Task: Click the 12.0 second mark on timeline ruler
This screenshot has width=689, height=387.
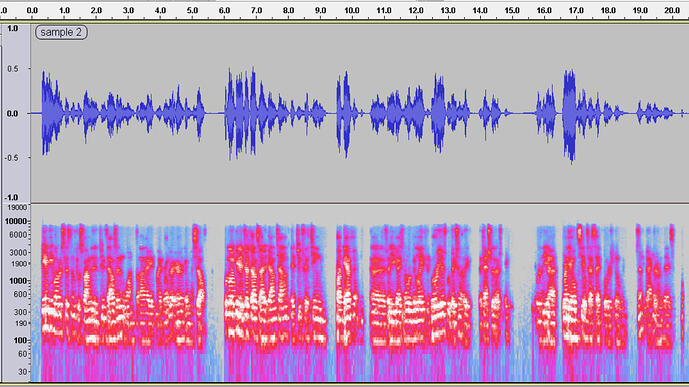Action: coord(416,10)
